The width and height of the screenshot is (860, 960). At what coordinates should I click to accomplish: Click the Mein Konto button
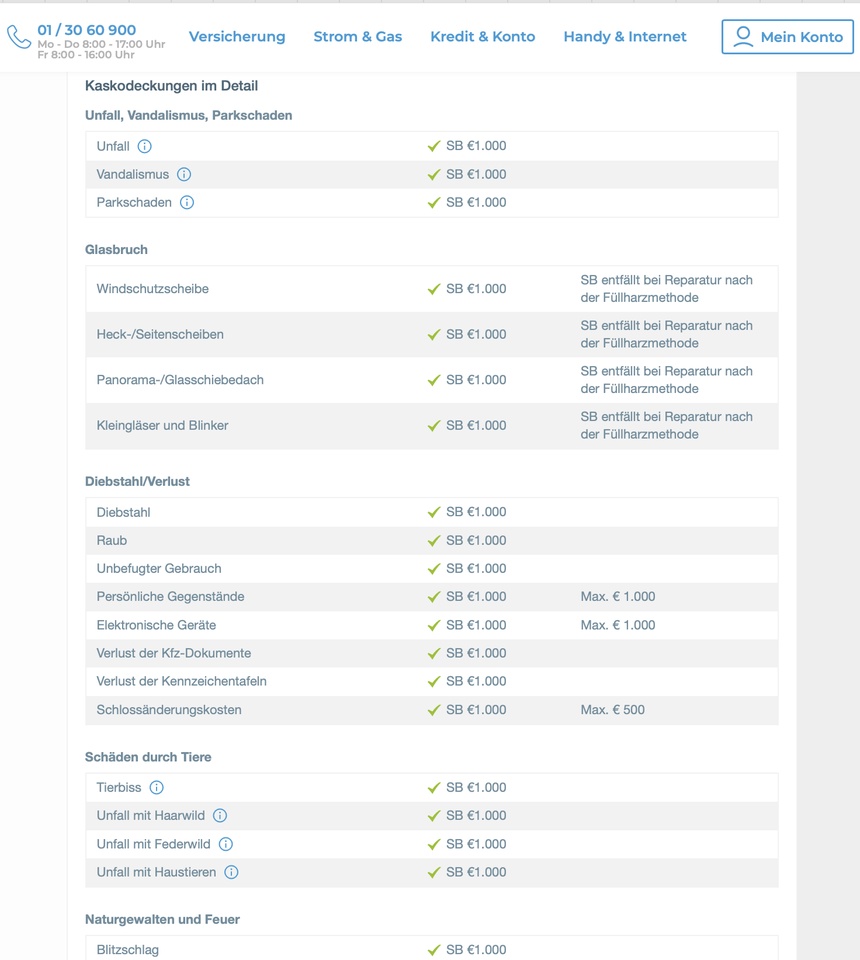787,37
